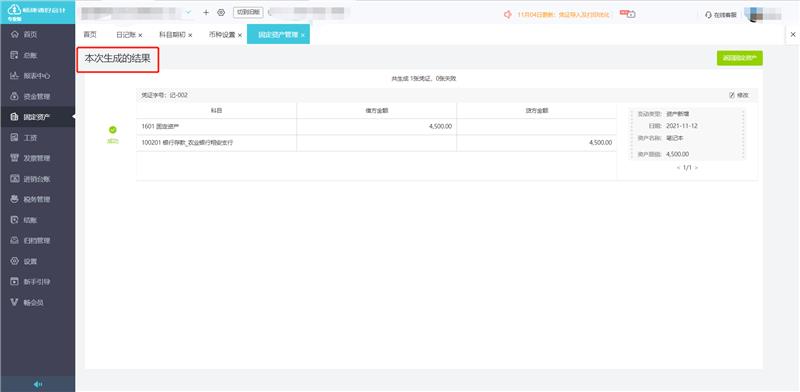800x392 pixels.
Task: Click the 100201 银行存款 row cell
Action: 216,143
